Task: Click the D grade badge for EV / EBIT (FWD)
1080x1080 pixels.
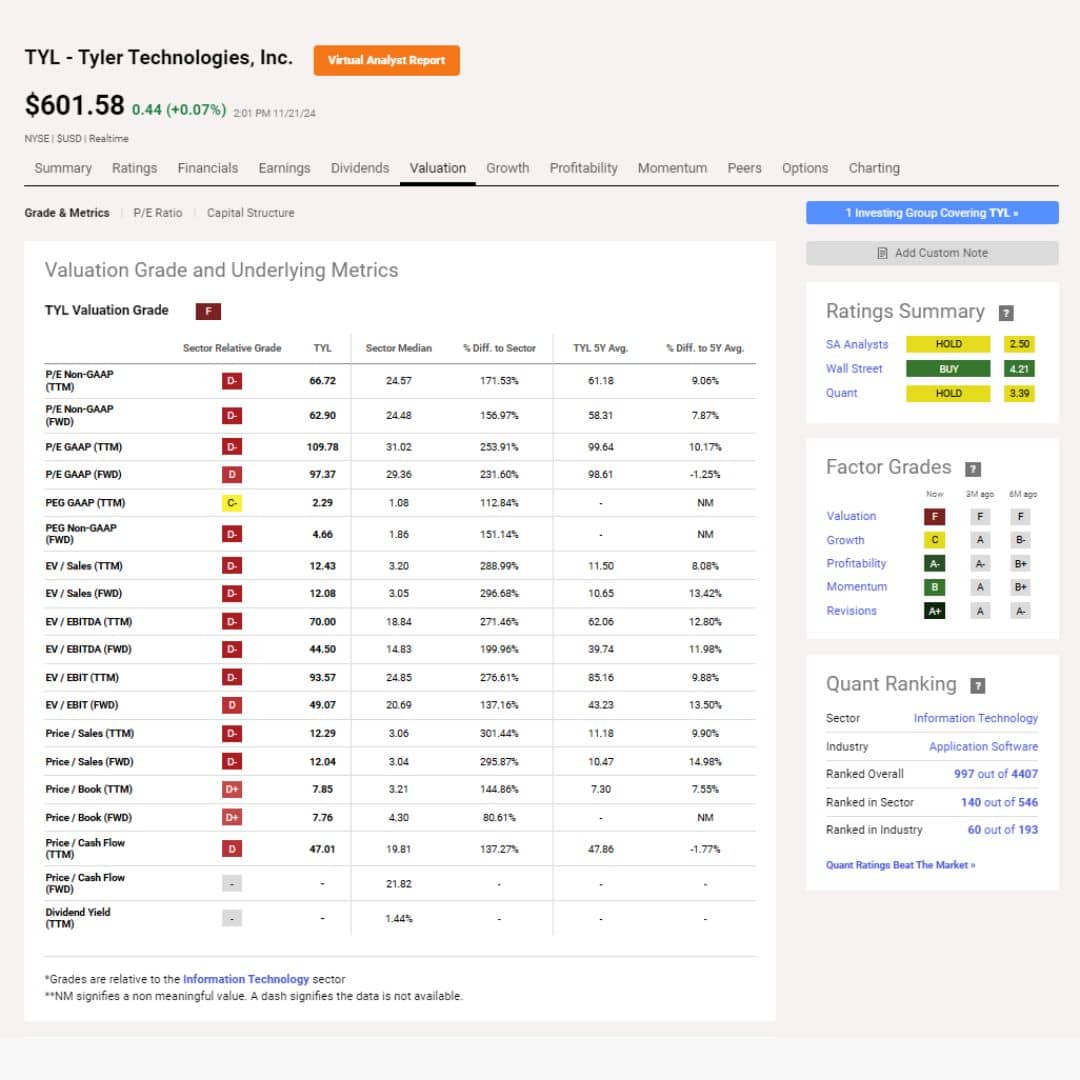Action: (231, 705)
